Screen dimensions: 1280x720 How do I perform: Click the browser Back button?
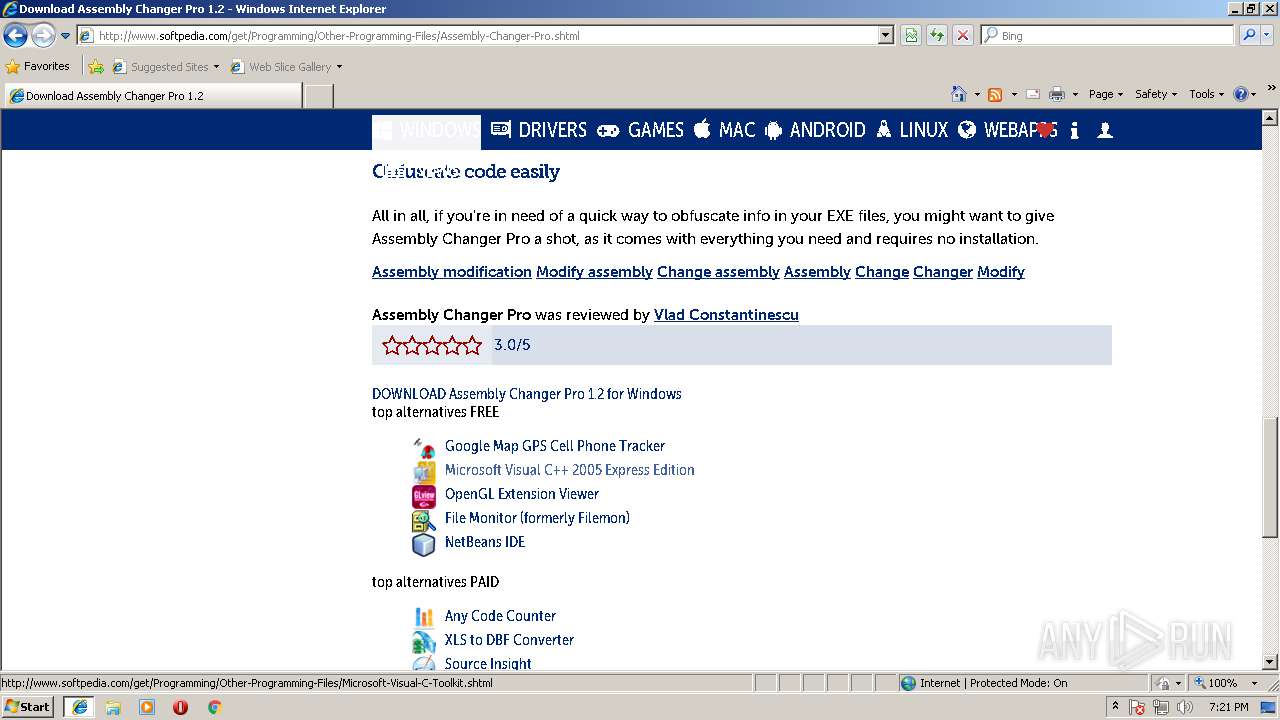click(x=15, y=36)
